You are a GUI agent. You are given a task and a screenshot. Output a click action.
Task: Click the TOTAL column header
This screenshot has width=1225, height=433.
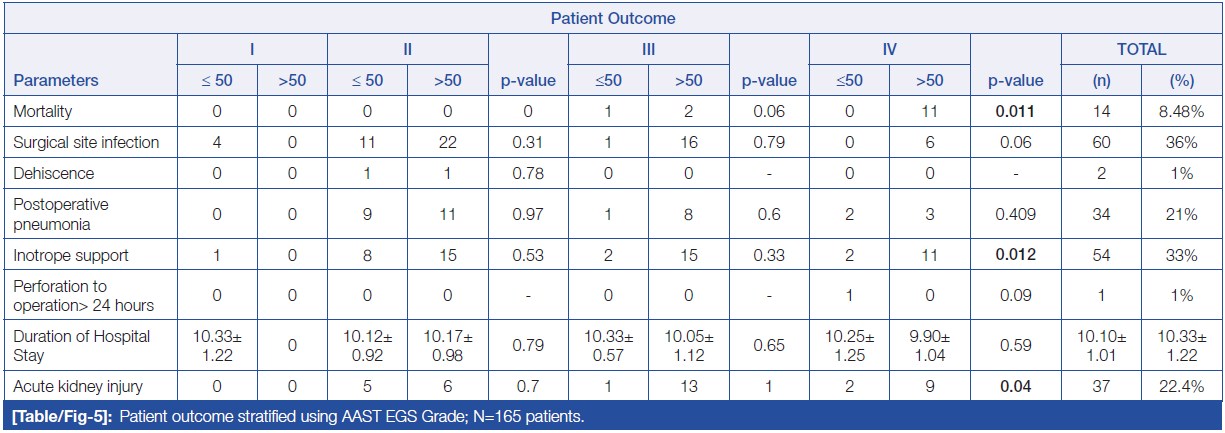(1142, 49)
